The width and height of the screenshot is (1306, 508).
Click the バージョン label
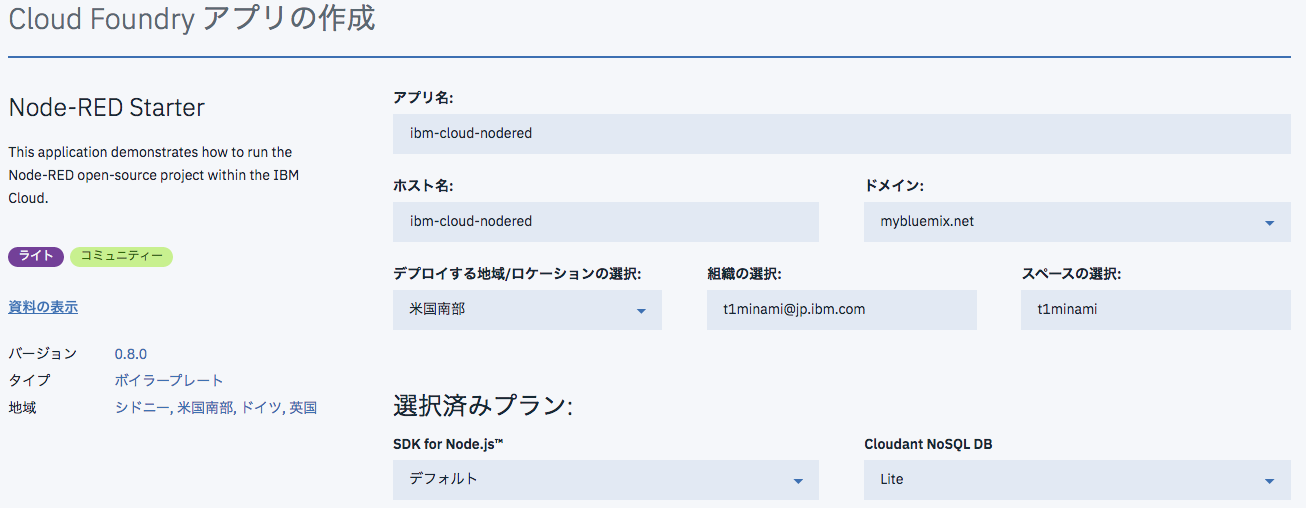coord(42,354)
